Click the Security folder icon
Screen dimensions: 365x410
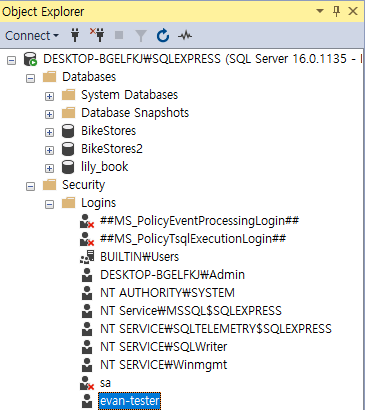click(49, 185)
